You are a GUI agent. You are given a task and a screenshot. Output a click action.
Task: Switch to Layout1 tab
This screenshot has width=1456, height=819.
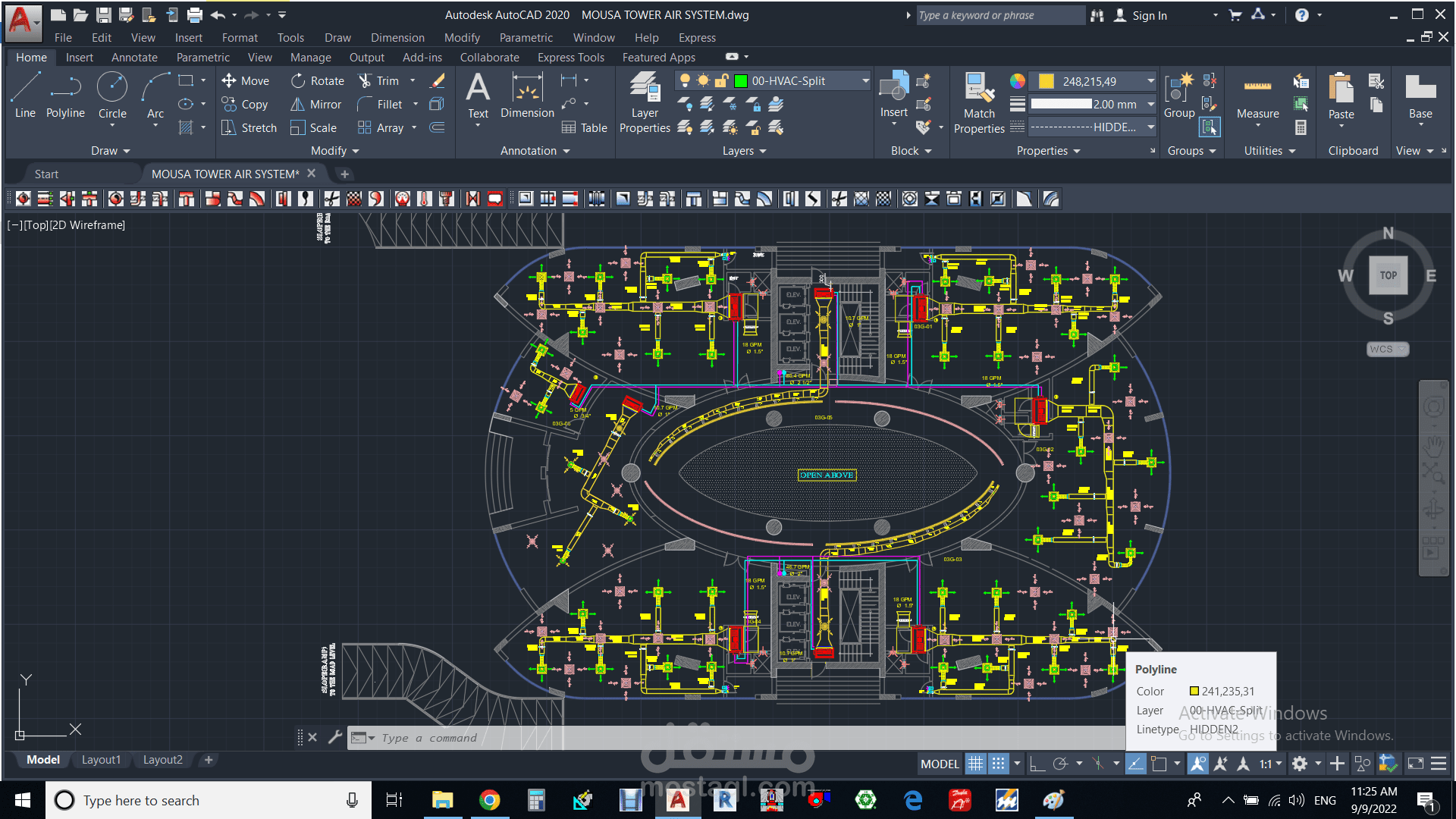pyautogui.click(x=101, y=760)
